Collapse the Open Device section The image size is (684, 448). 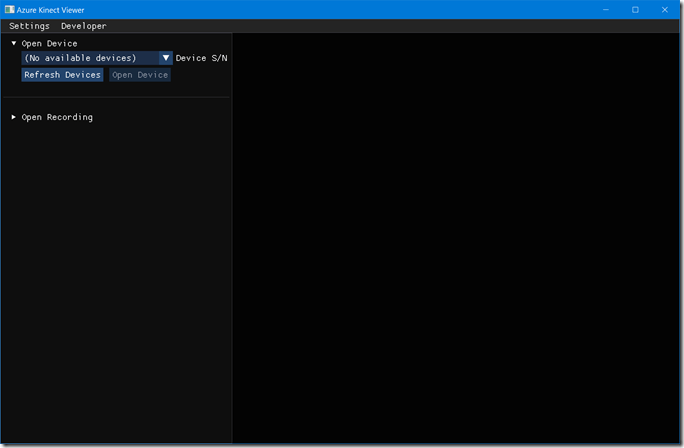click(14, 43)
